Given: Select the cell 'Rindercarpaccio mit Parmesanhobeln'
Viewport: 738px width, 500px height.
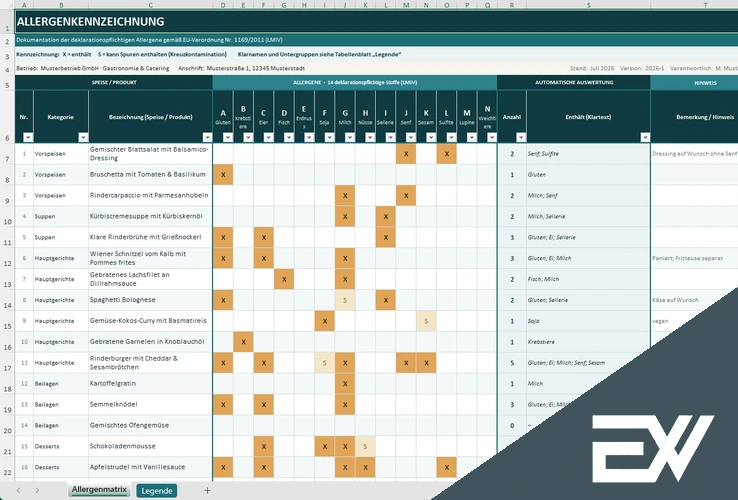Looking at the screenshot, I should [x=150, y=195].
